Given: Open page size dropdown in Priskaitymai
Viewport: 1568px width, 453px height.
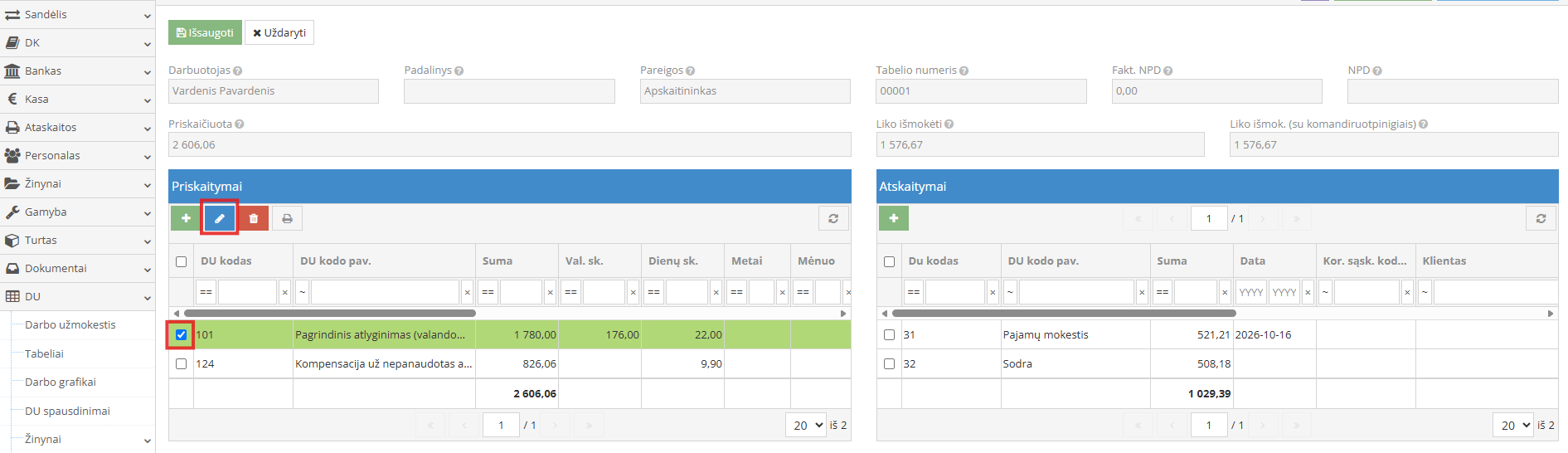Looking at the screenshot, I should click(x=806, y=425).
